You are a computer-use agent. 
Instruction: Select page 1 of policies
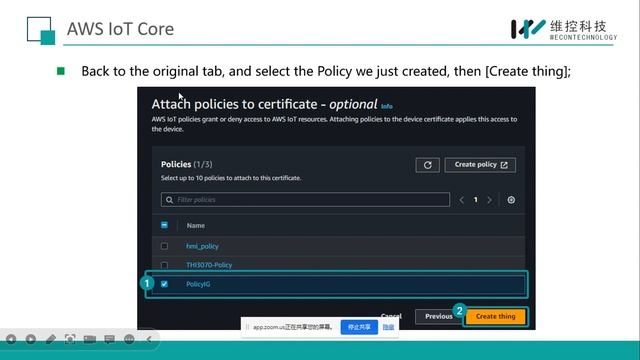pyautogui.click(x=476, y=200)
